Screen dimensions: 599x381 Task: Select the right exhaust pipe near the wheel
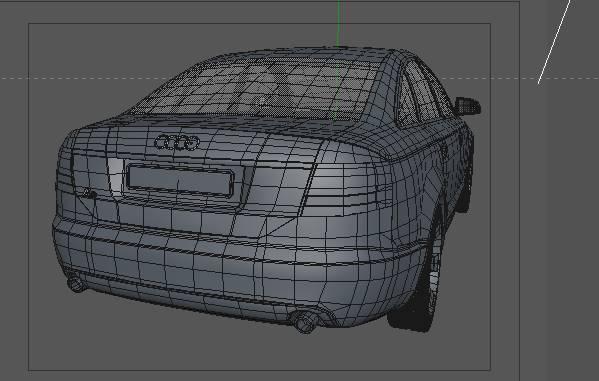pos(305,322)
